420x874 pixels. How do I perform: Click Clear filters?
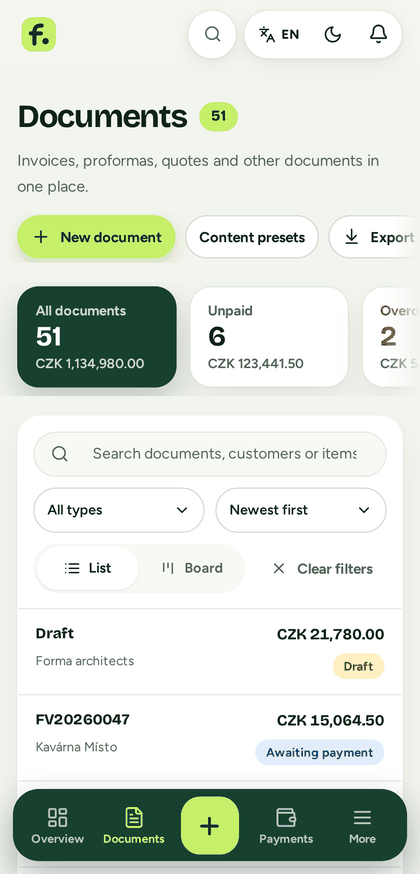(323, 569)
